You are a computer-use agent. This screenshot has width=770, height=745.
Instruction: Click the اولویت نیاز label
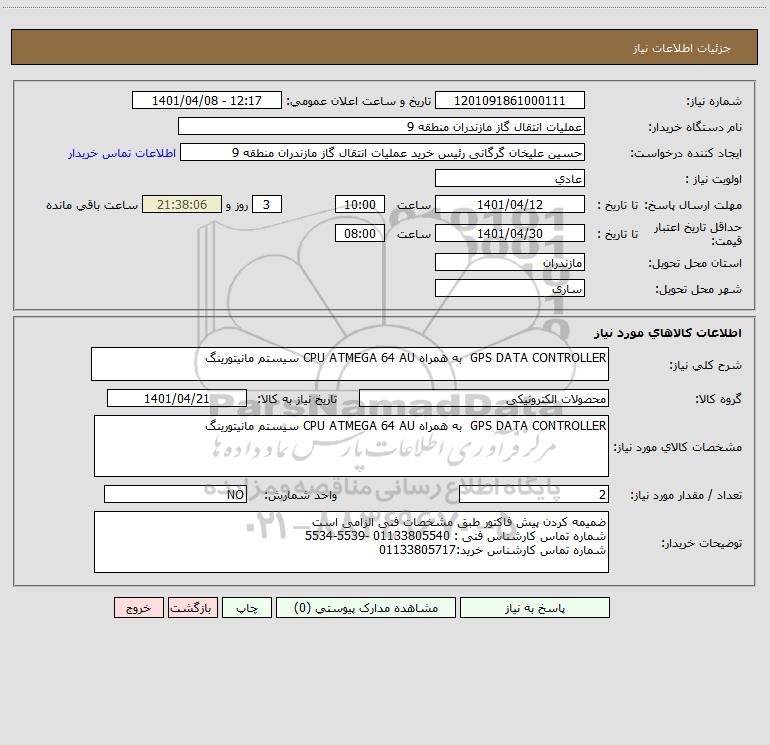(714, 179)
